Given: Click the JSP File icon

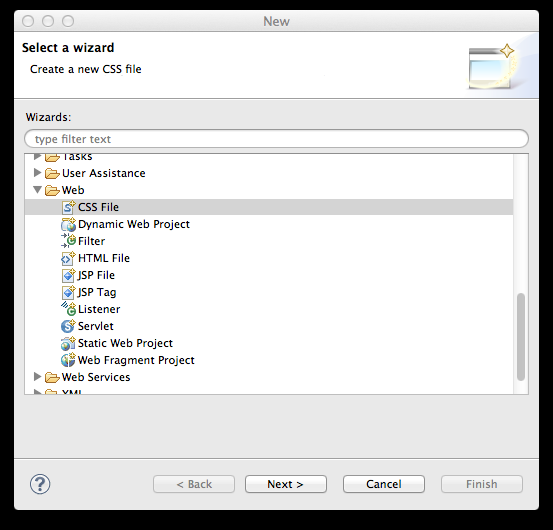Looking at the screenshot, I should (68, 275).
